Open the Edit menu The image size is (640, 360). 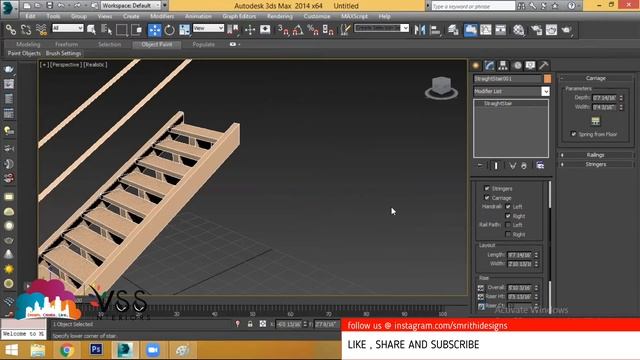click(30, 16)
